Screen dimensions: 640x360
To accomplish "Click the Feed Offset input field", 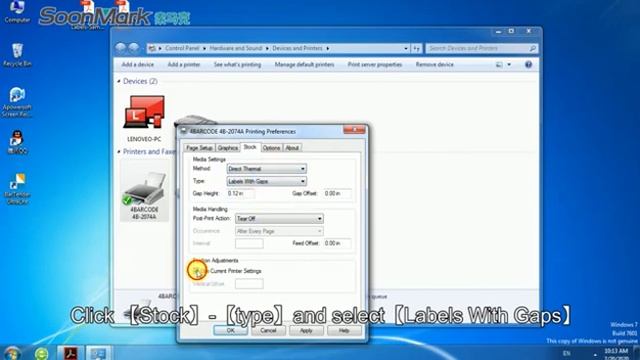I will tap(337, 243).
